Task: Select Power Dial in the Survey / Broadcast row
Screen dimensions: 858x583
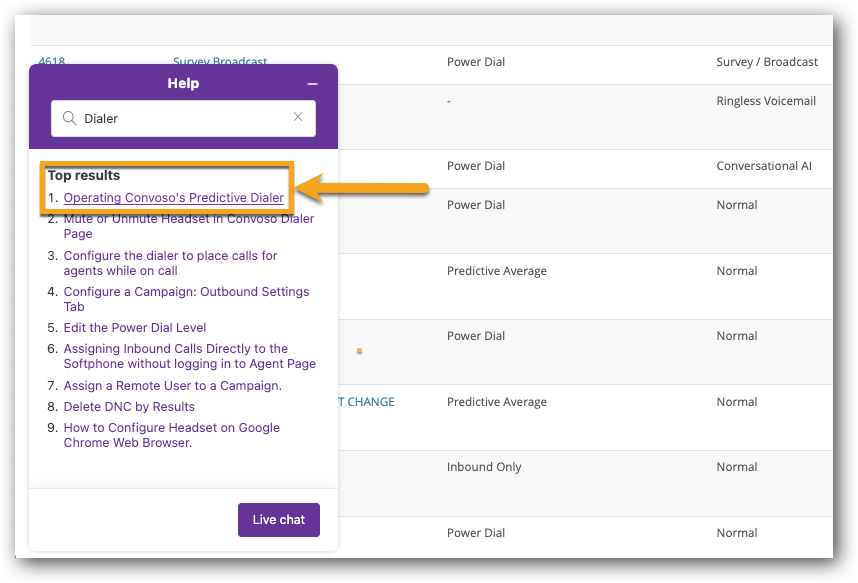Action: pos(476,62)
